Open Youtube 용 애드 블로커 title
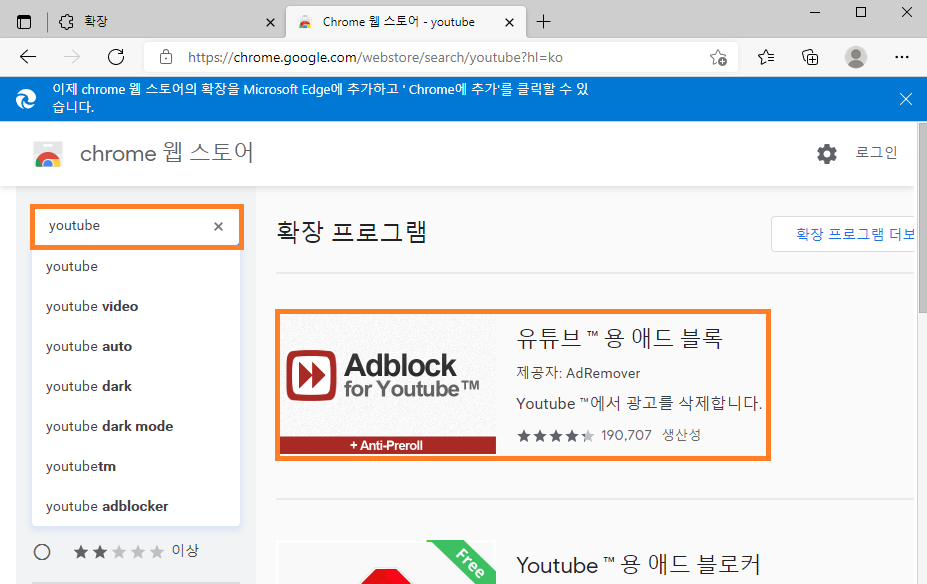927x584 pixels. [638, 565]
